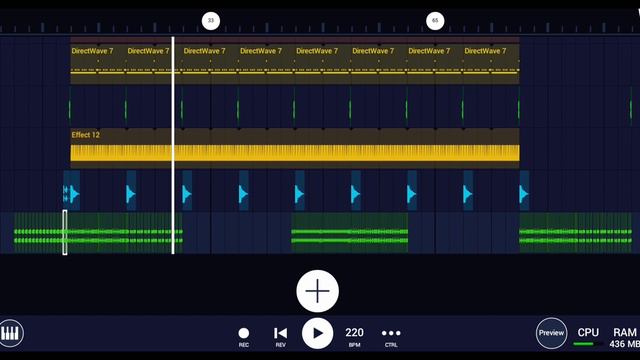Tap the Preview button
The width and height of the screenshot is (640, 360).
tap(551, 333)
